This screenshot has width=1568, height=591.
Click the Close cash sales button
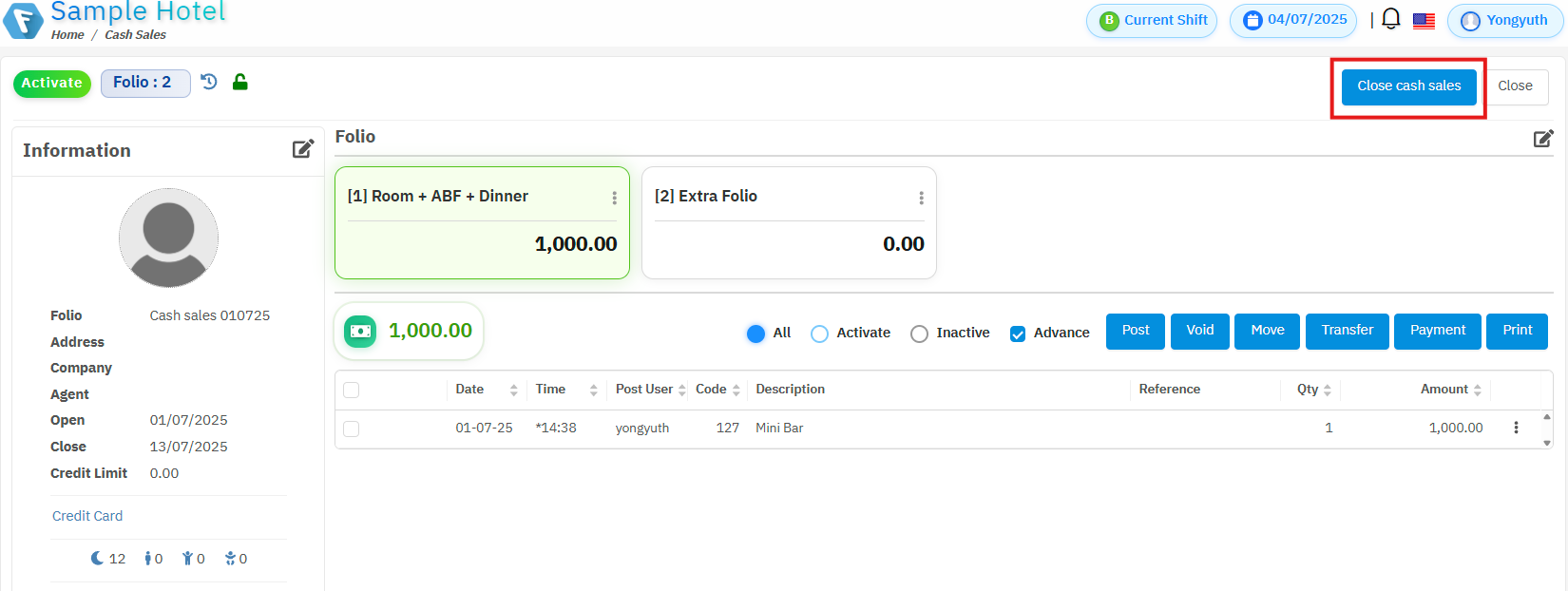tap(1408, 86)
